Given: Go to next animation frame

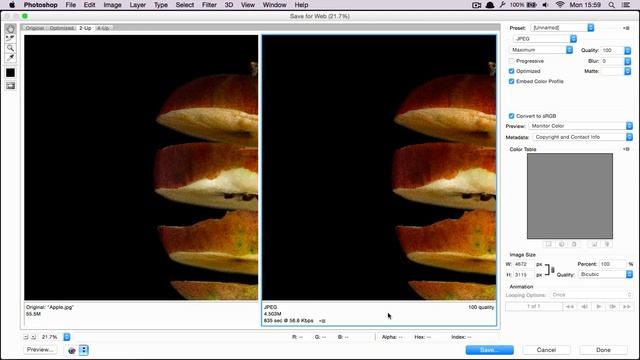Looking at the screenshot, I should coord(613,307).
